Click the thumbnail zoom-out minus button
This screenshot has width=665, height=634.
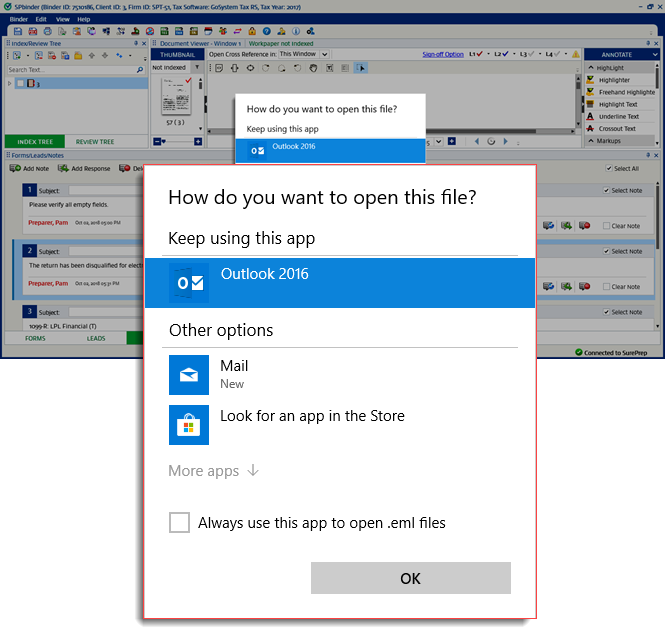[157, 141]
